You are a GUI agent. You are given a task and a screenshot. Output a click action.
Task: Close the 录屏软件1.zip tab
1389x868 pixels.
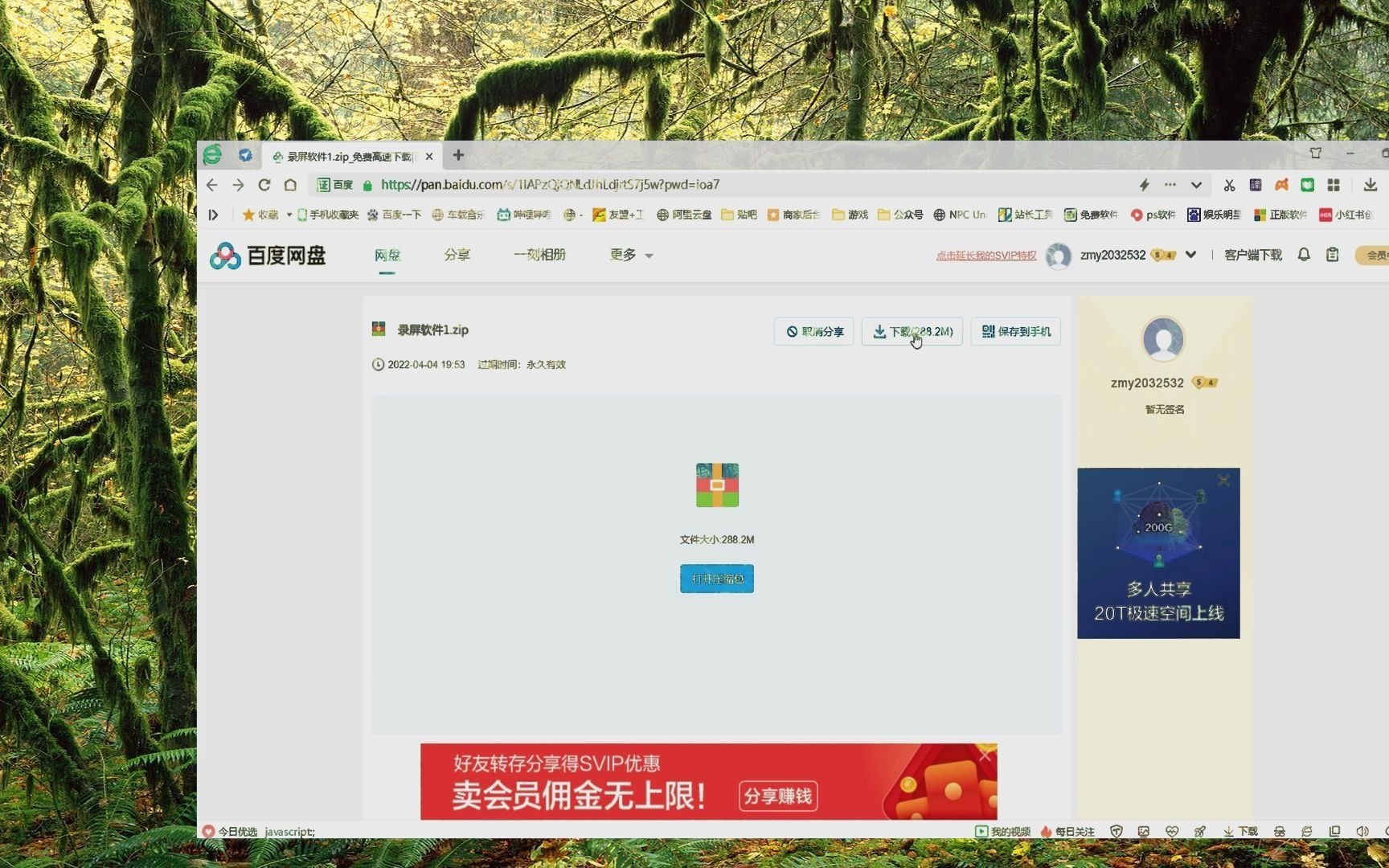click(429, 157)
